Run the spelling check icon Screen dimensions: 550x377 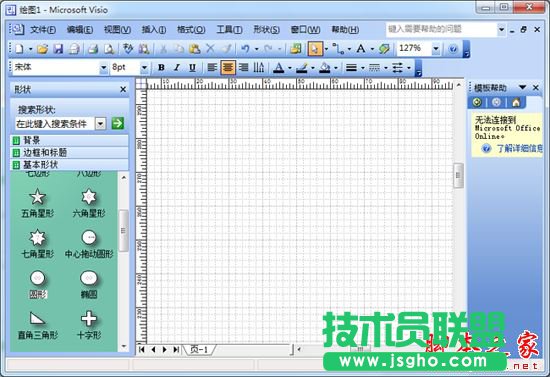128,49
